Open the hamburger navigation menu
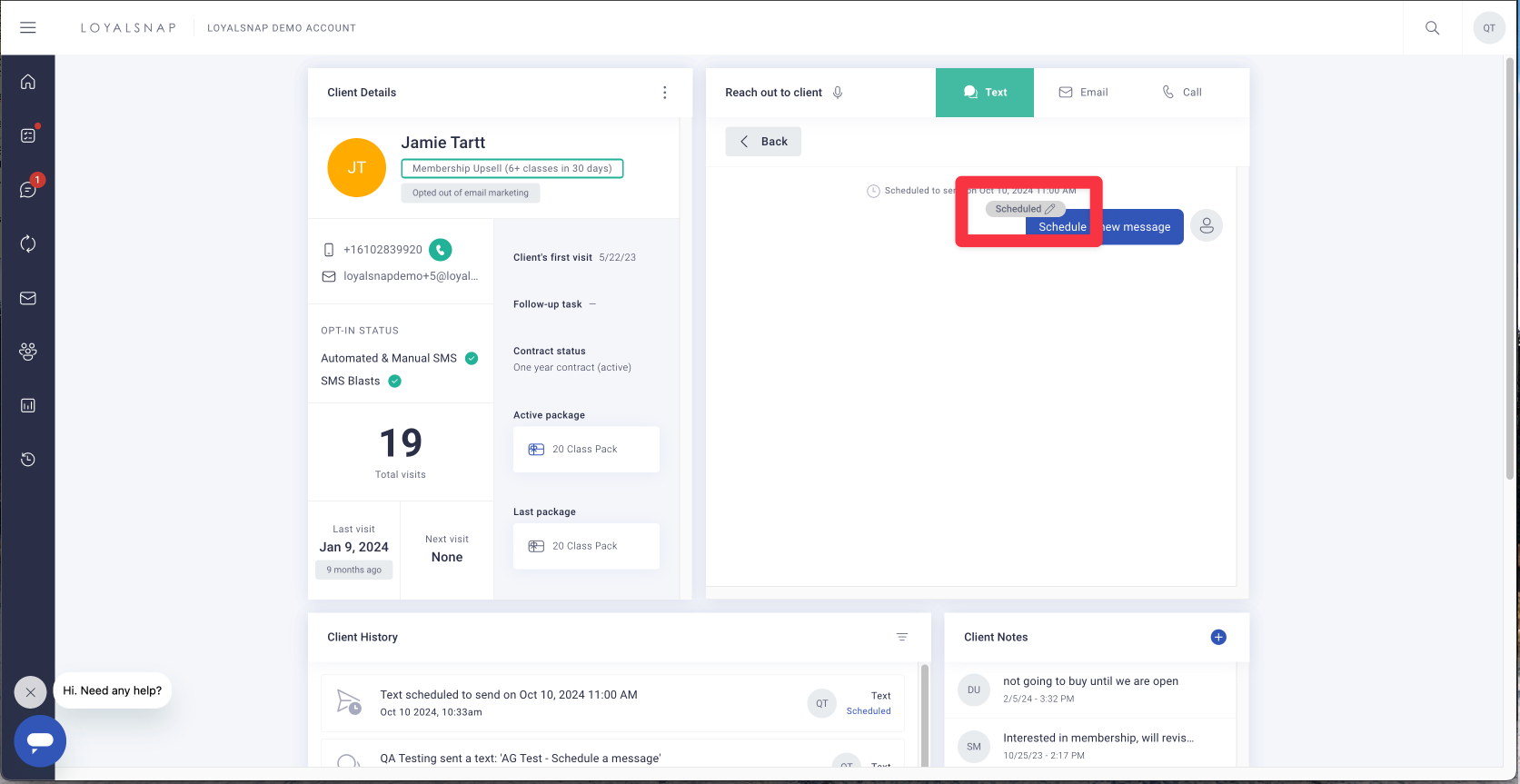This screenshot has width=1520, height=784. pyautogui.click(x=28, y=27)
